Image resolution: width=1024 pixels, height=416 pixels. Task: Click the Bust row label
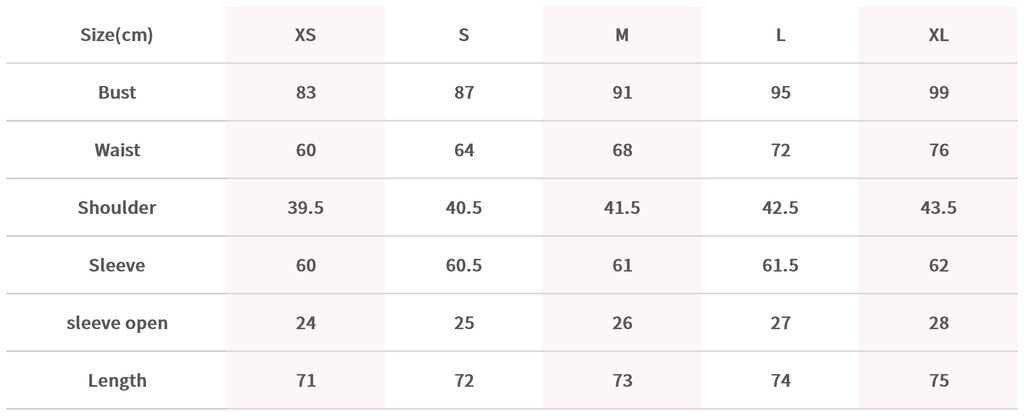[x=116, y=93]
